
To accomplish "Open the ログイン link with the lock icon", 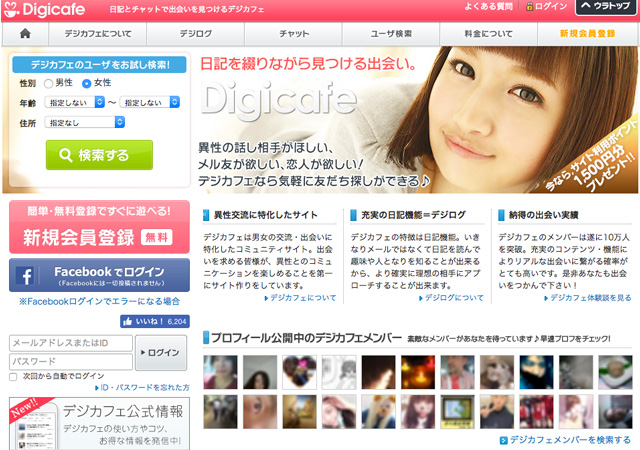I will [x=546, y=7].
